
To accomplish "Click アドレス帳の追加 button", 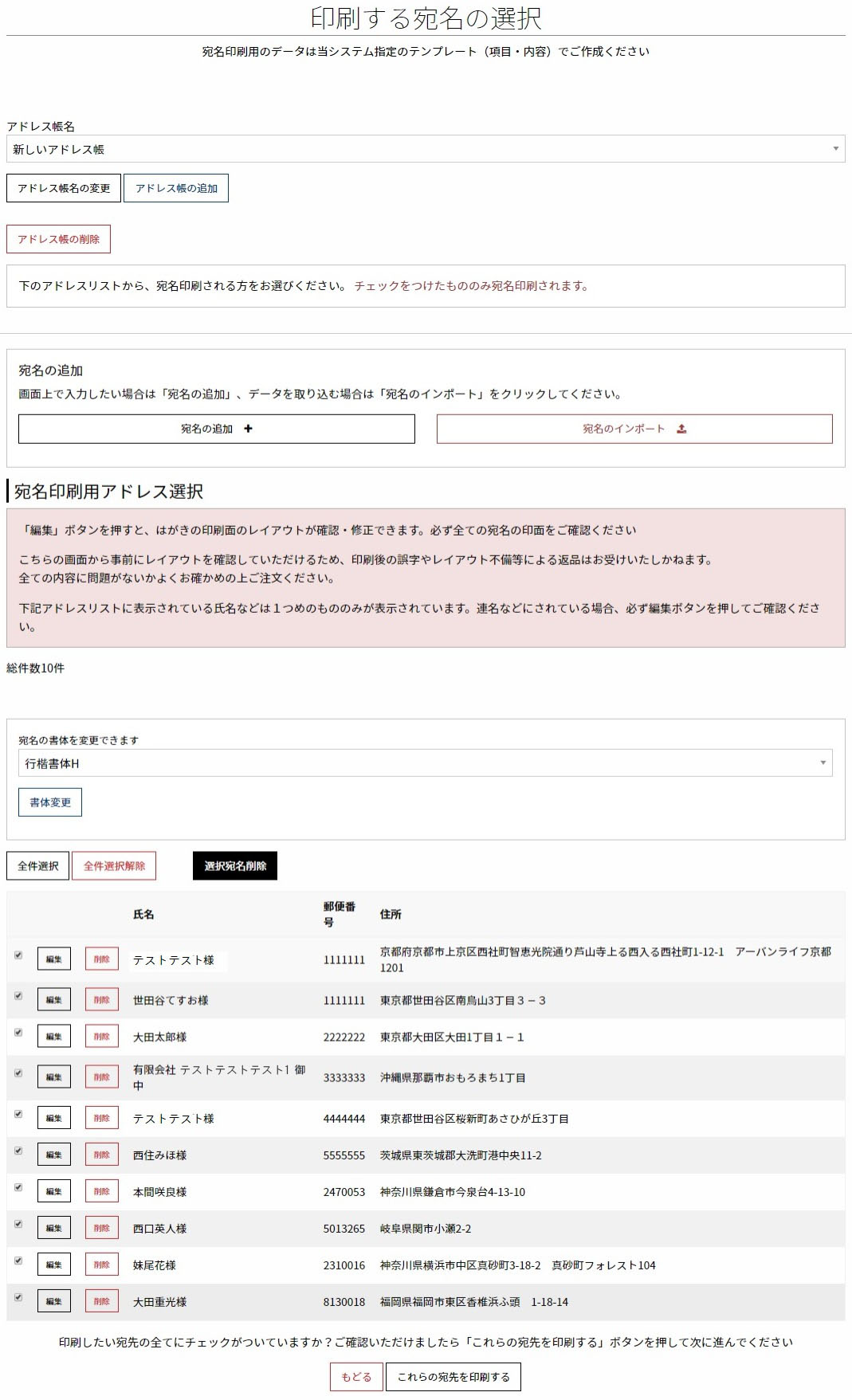I will [x=176, y=188].
